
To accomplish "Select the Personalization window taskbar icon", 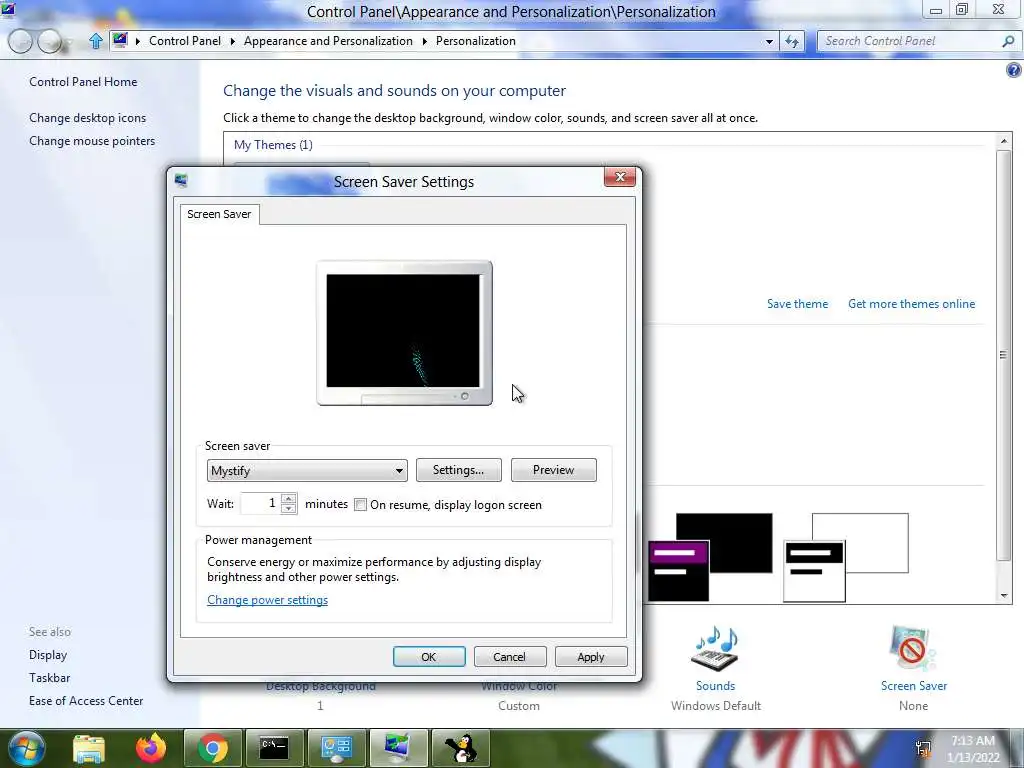I will [x=398, y=748].
